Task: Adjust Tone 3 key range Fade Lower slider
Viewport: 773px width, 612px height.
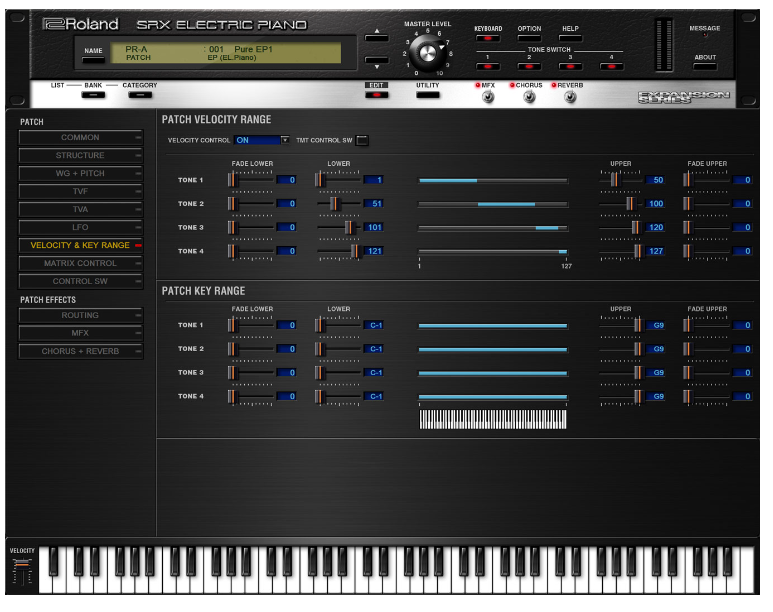Action: tap(232, 372)
